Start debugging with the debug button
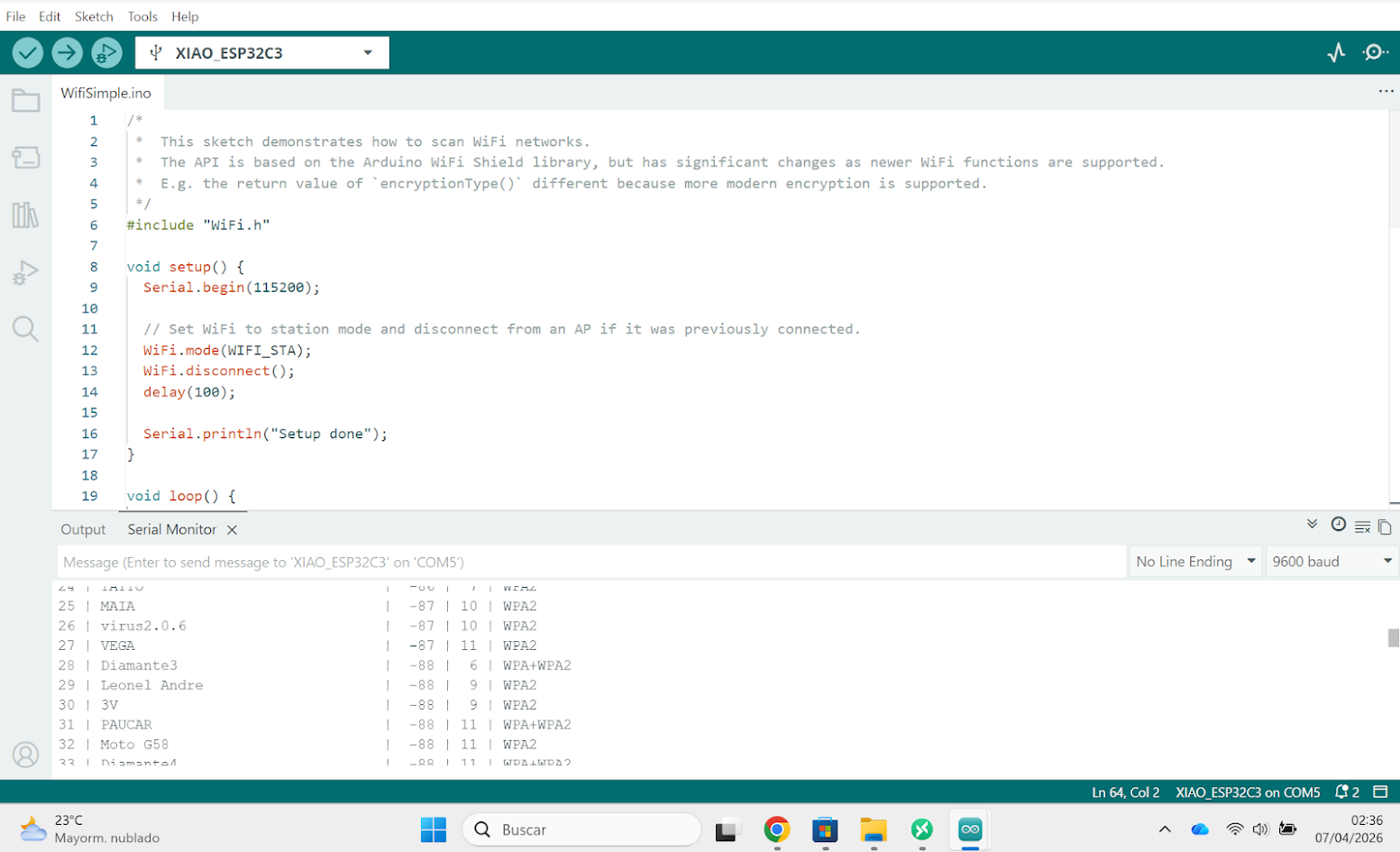Viewport: 1400px width, 852px height. coord(106,53)
